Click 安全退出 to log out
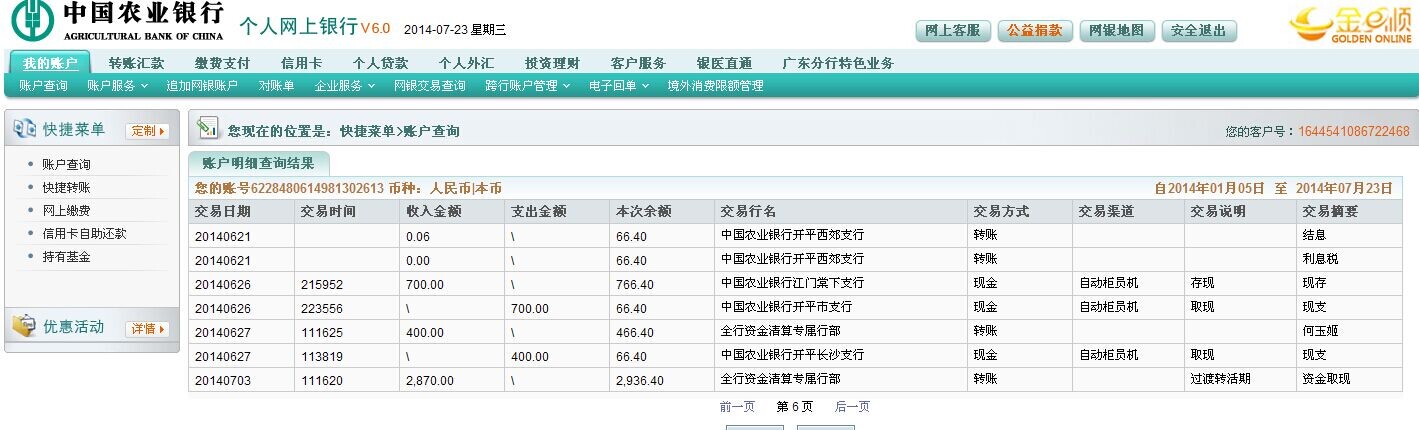This screenshot has height=430, width=1419. point(1199,31)
